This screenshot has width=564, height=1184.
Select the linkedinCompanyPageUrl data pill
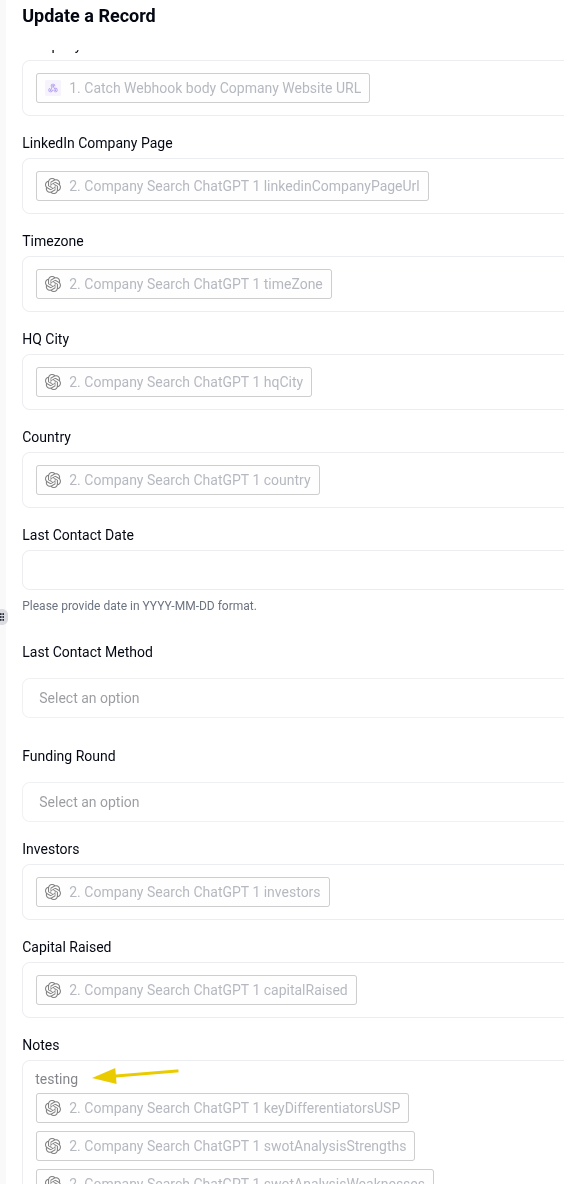tap(233, 186)
